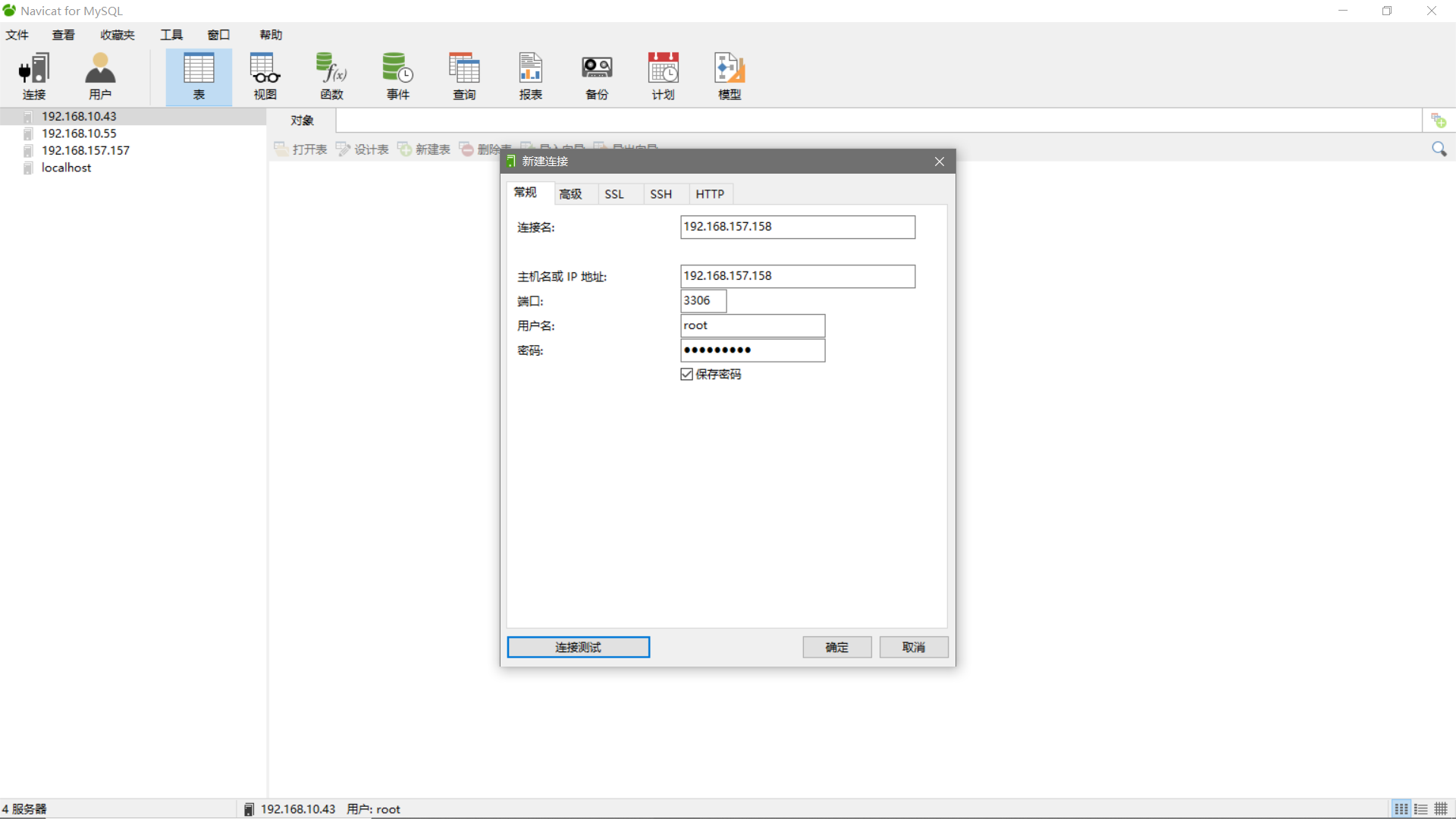Click the Model toolbar icon
Screen dimensions: 1456x819
tap(730, 76)
